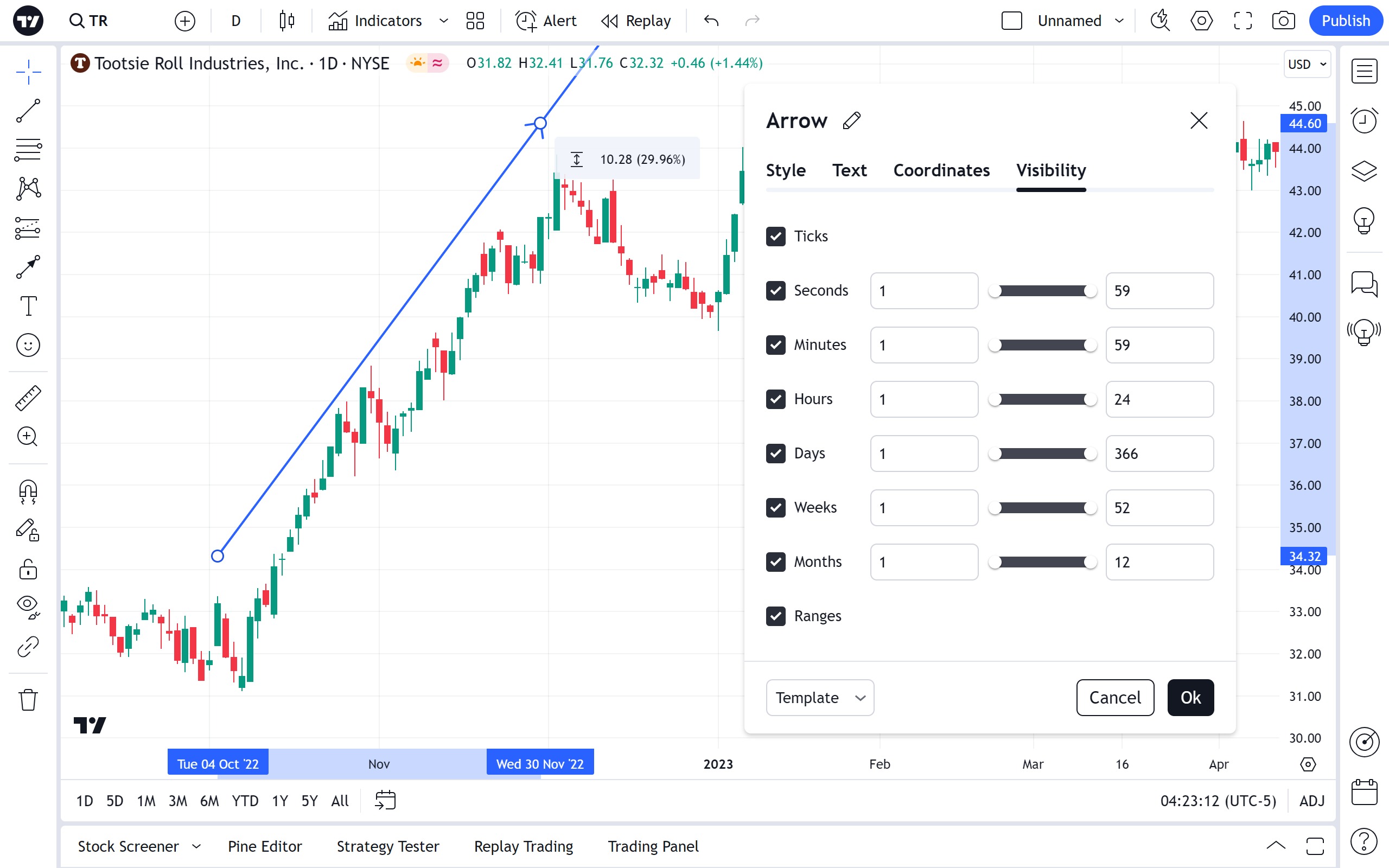The width and height of the screenshot is (1389, 868).
Task: Lock all drawing tools
Action: pyautogui.click(x=28, y=569)
